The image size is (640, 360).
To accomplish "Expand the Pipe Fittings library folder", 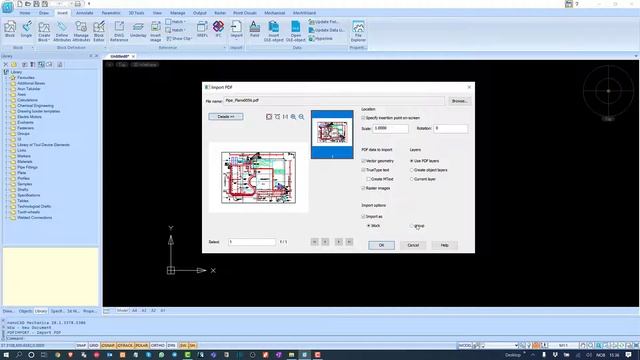I will [6, 167].
